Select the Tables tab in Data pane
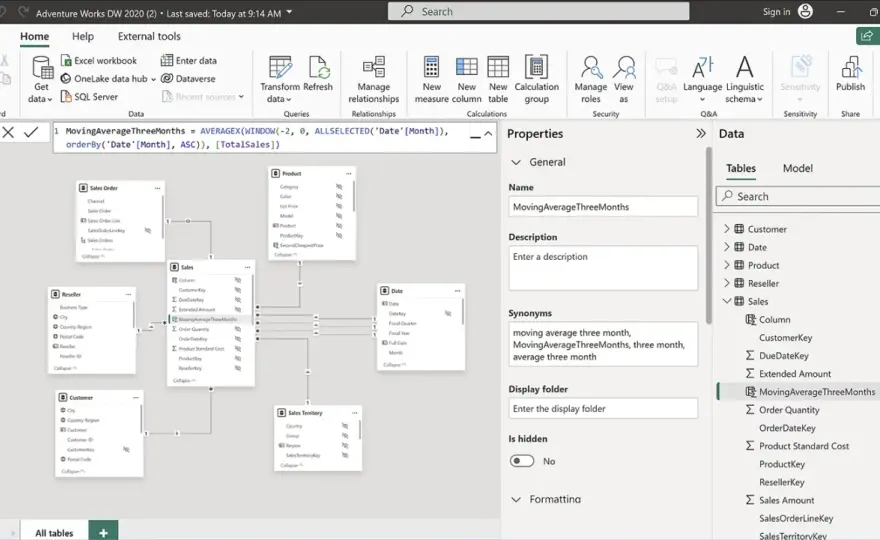Image resolution: width=880 pixels, height=540 pixels. 741,168
